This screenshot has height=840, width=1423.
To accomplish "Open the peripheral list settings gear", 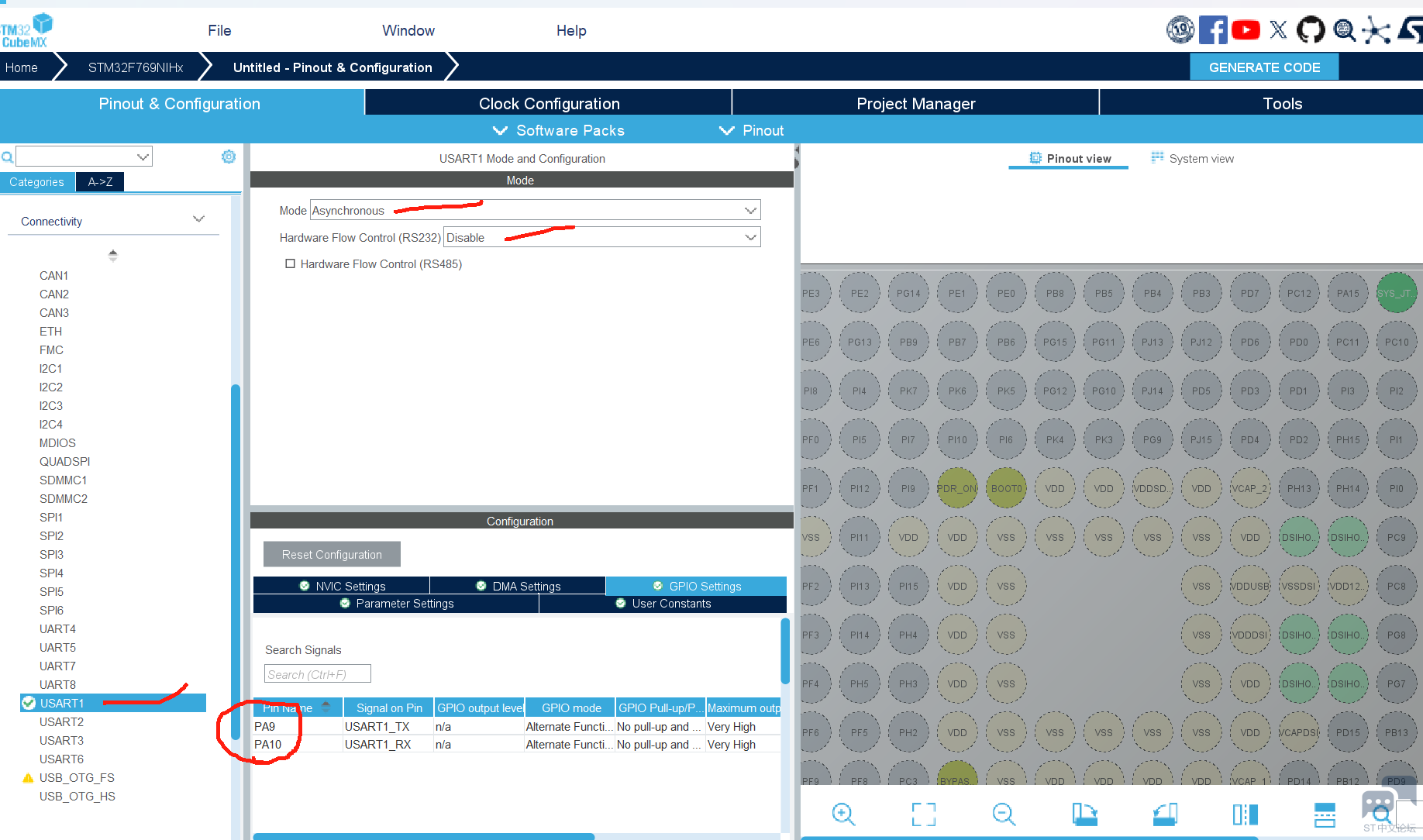I will [229, 157].
